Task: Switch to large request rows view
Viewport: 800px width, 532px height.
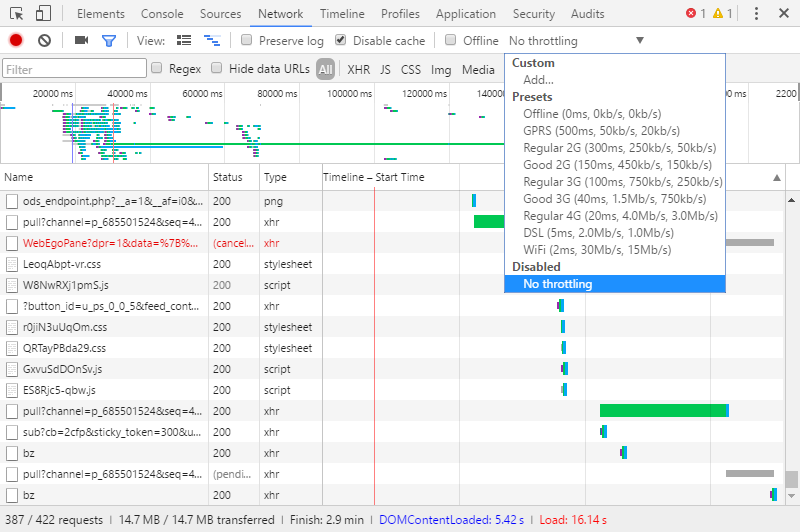Action: pyautogui.click(x=184, y=41)
